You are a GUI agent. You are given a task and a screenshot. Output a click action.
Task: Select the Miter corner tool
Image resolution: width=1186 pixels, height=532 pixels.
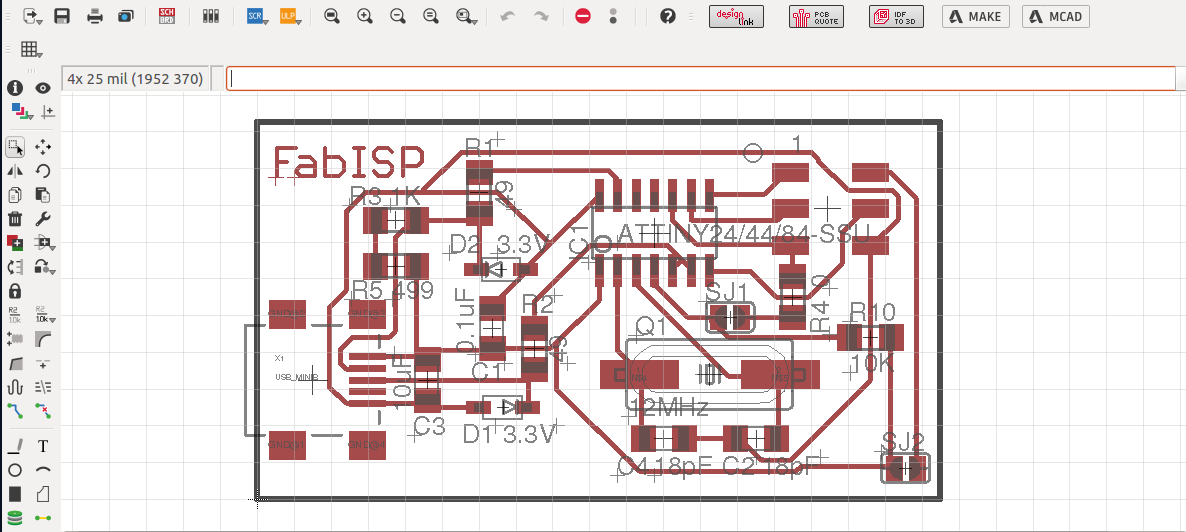coord(43,338)
